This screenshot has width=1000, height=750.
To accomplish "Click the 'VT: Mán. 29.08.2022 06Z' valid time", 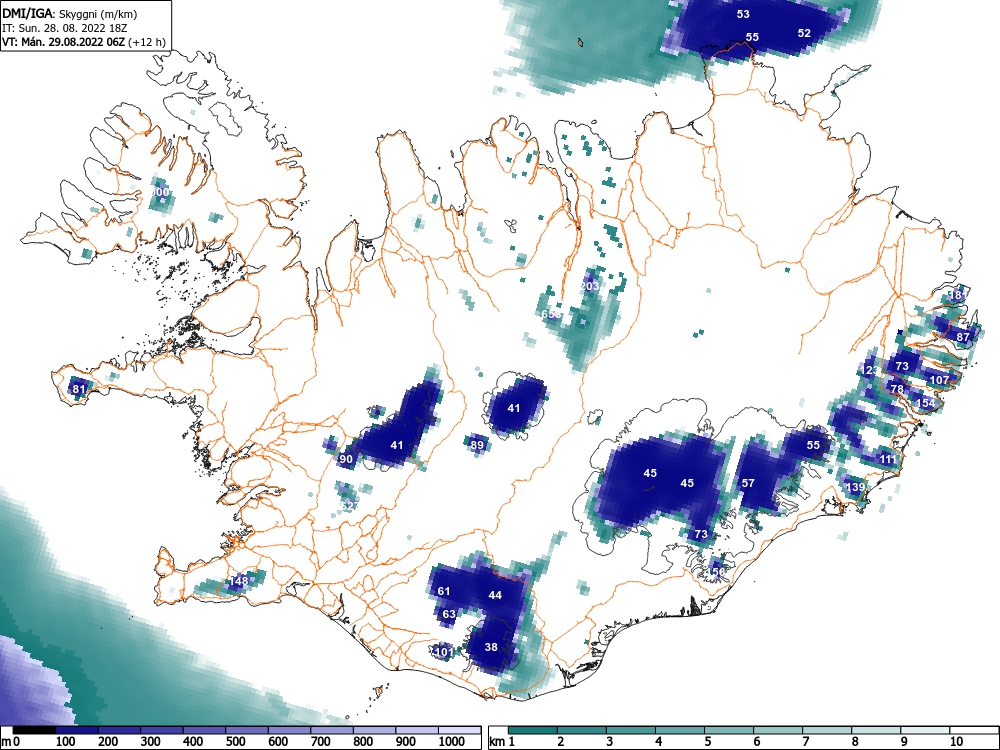I will point(64,42).
